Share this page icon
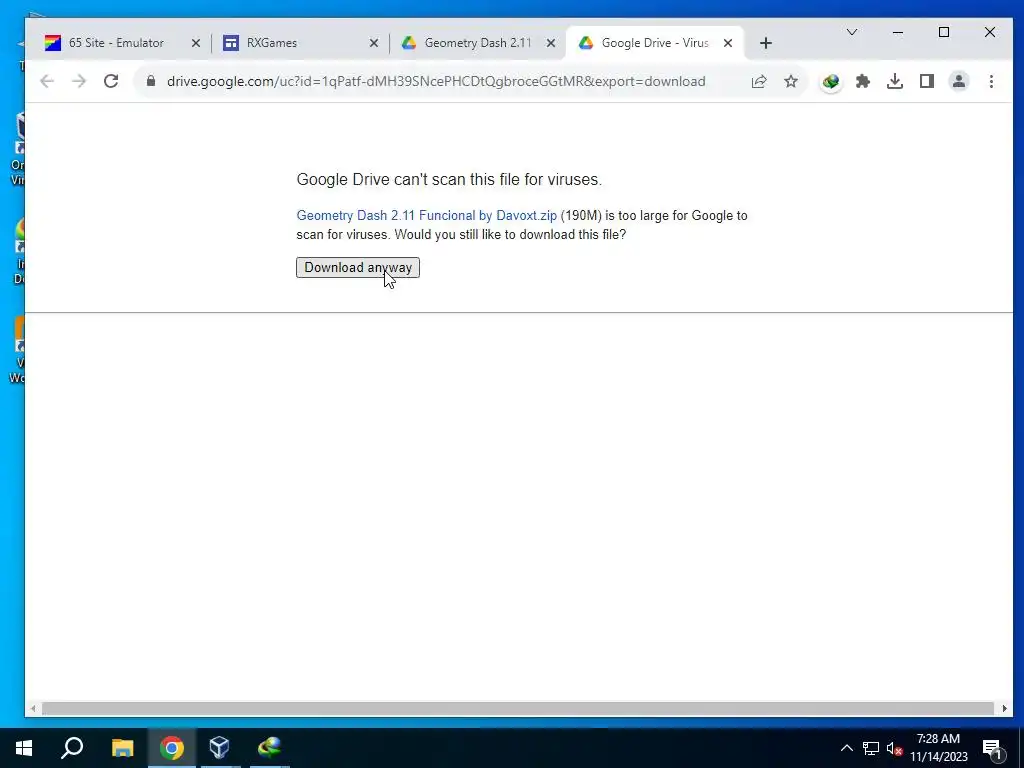This screenshot has height=768, width=1024. tap(759, 82)
